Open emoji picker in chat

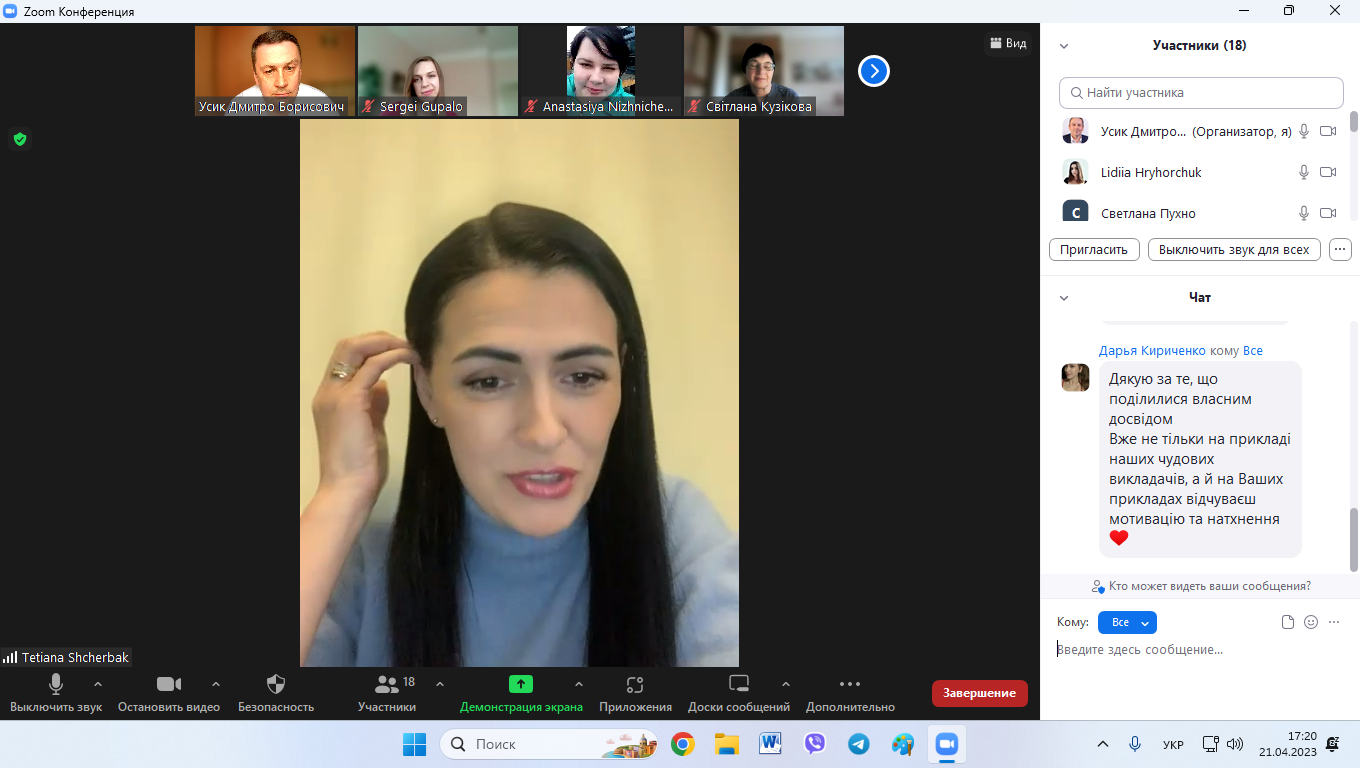click(x=1311, y=622)
